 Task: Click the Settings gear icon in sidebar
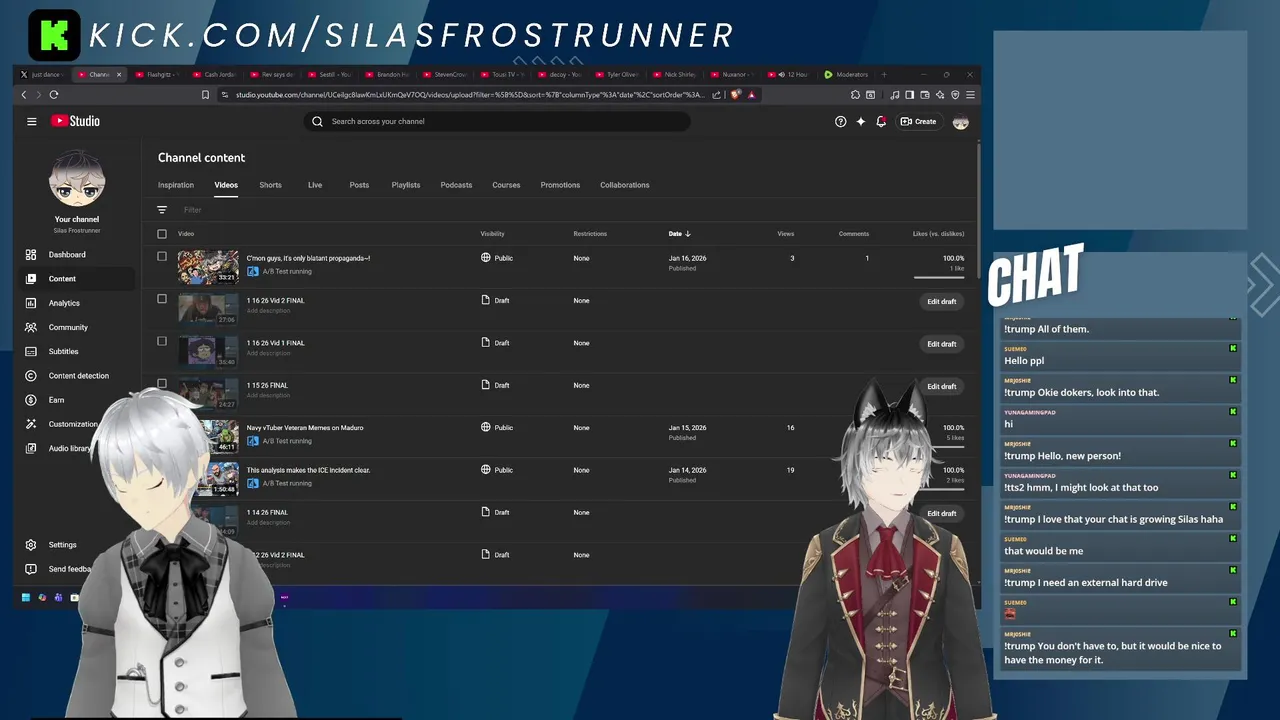(31, 545)
